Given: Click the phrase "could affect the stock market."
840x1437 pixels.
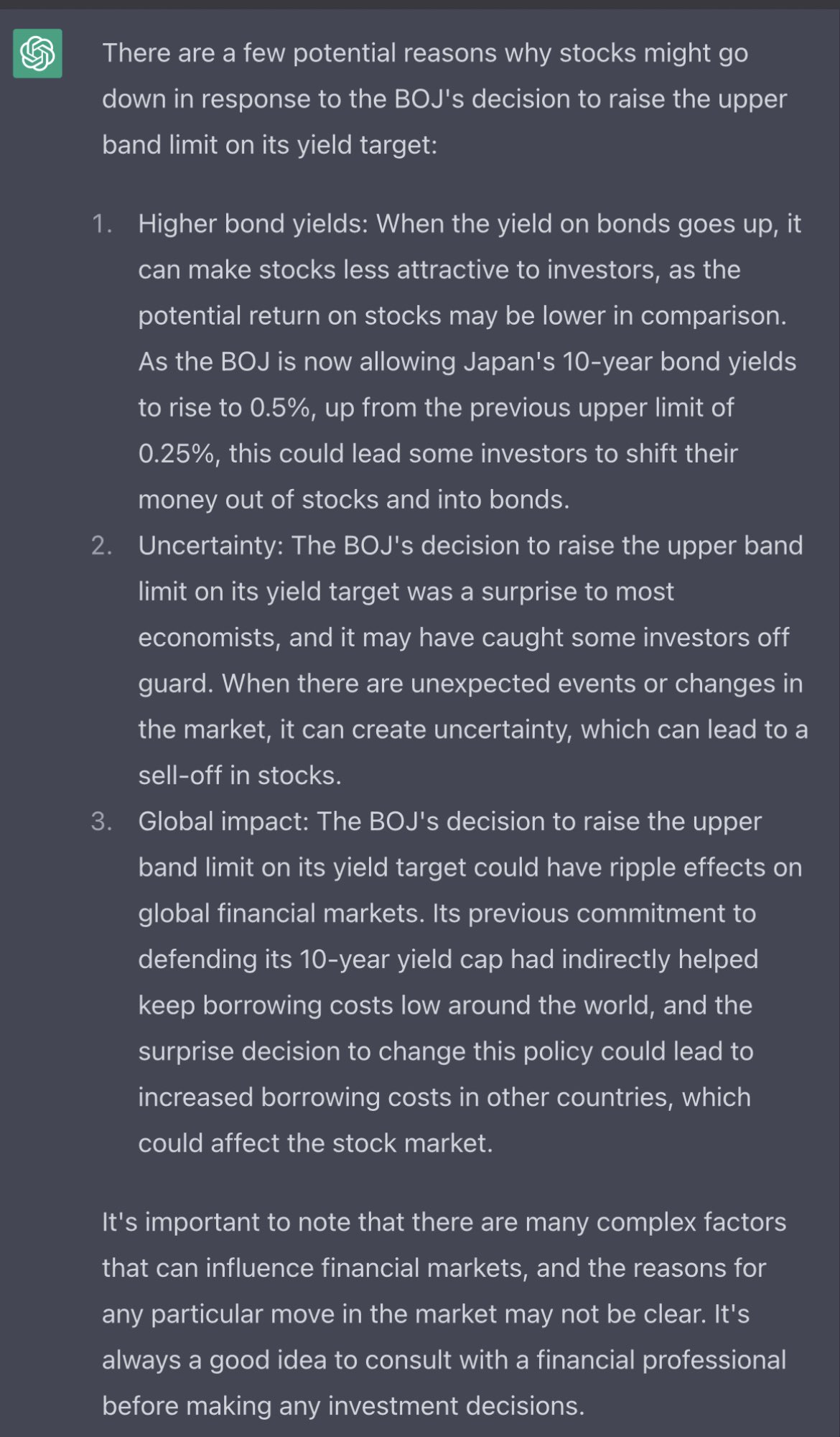Looking at the screenshot, I should click(x=315, y=1143).
